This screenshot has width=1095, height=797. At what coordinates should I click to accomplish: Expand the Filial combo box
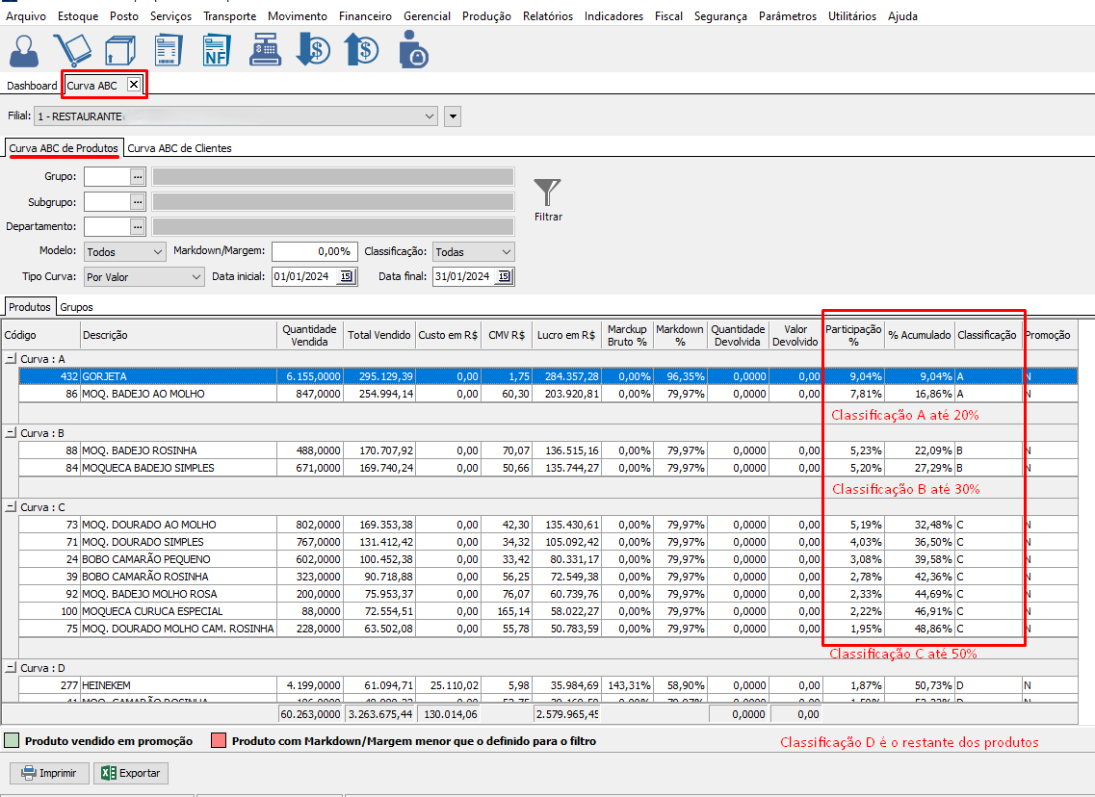430,117
